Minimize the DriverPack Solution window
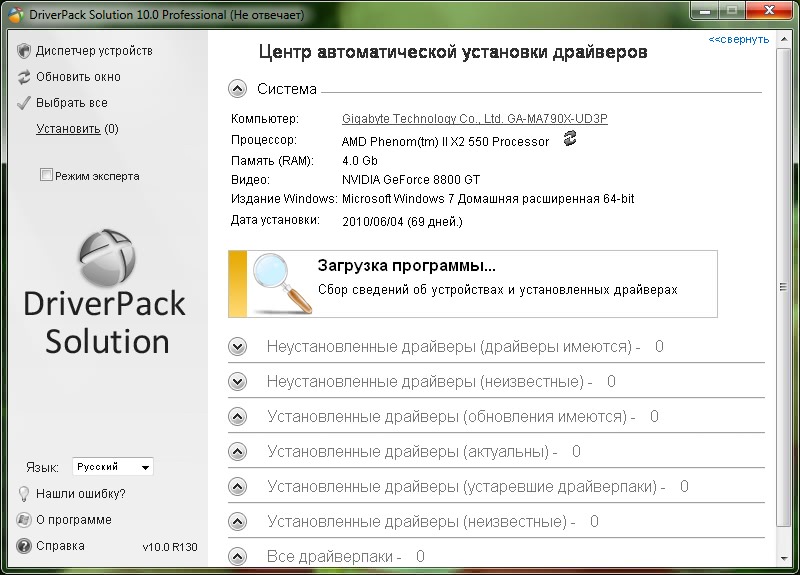 coord(705,10)
